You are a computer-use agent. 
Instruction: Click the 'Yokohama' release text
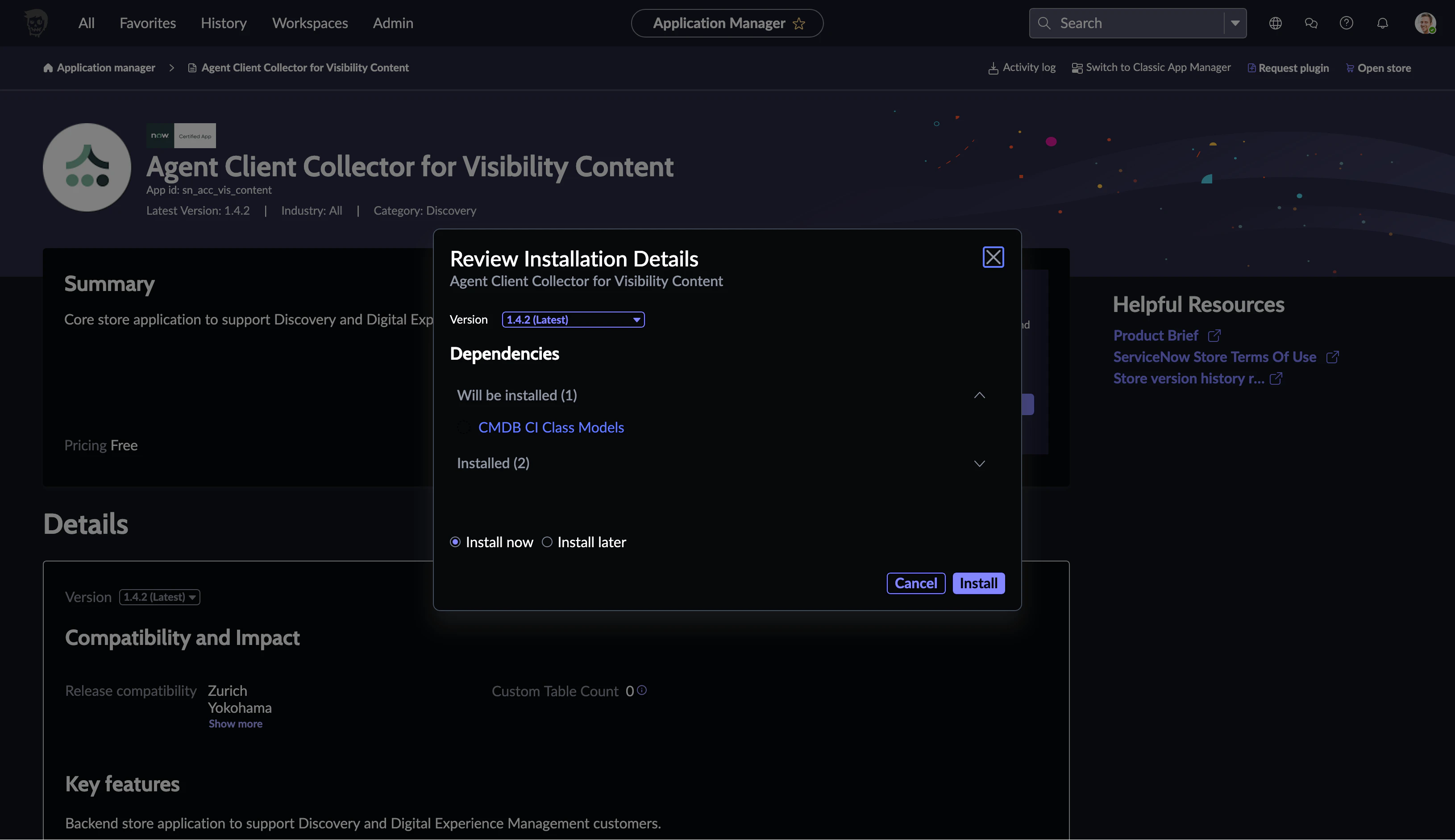[x=239, y=708]
